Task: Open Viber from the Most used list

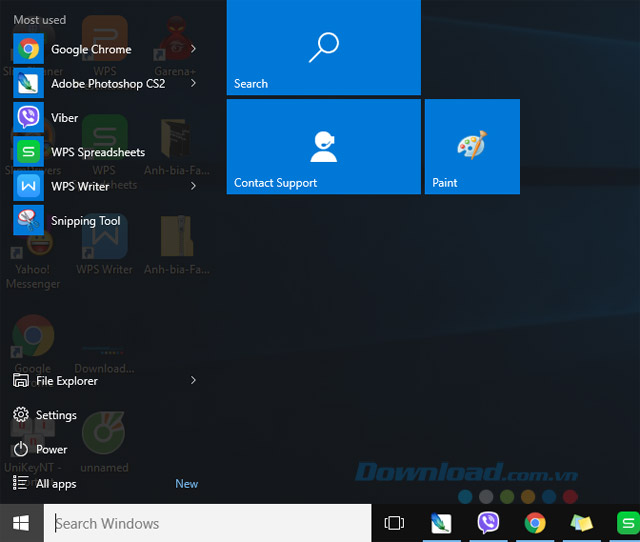Action: coord(64,118)
